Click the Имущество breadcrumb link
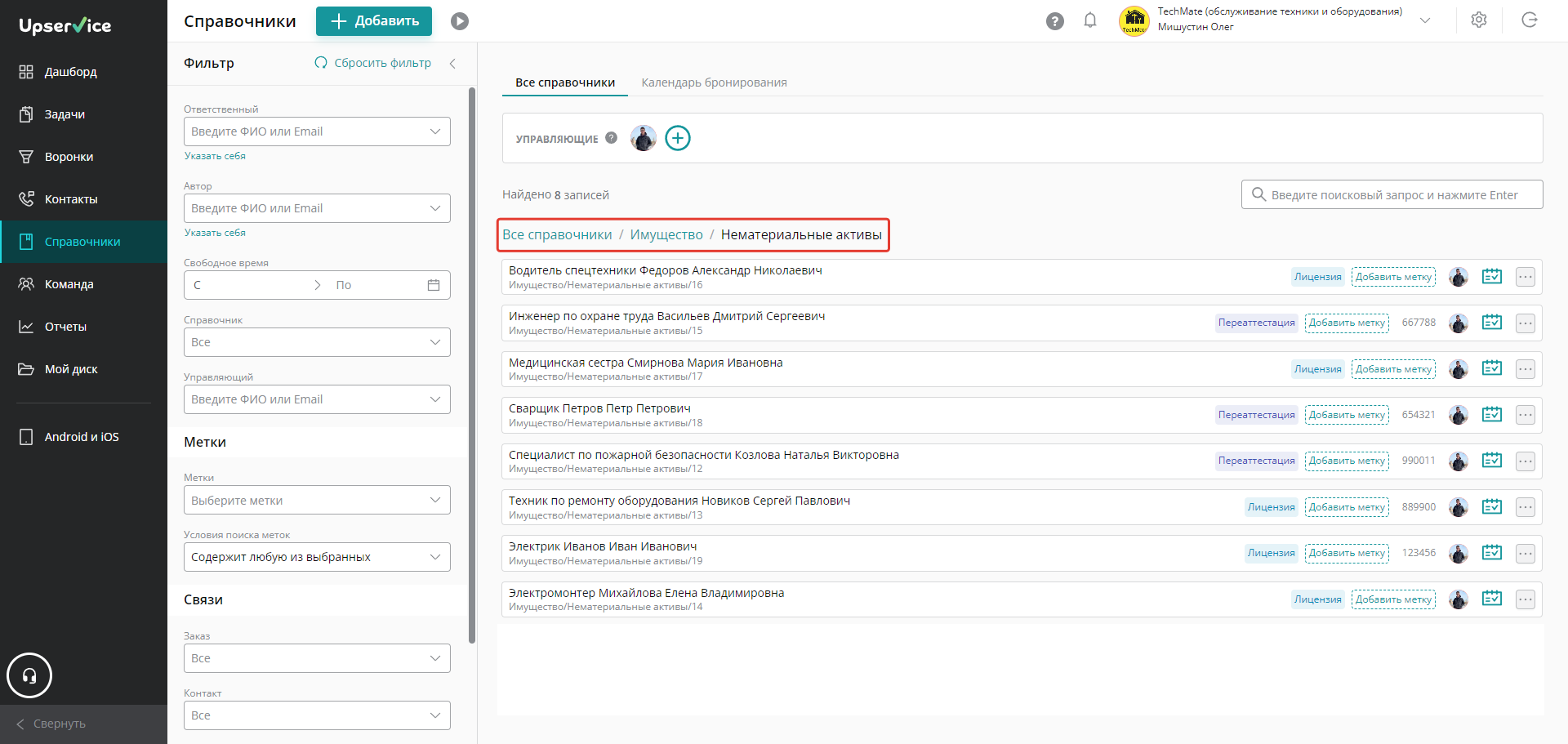Viewport: 1568px width, 744px height. 666,235
